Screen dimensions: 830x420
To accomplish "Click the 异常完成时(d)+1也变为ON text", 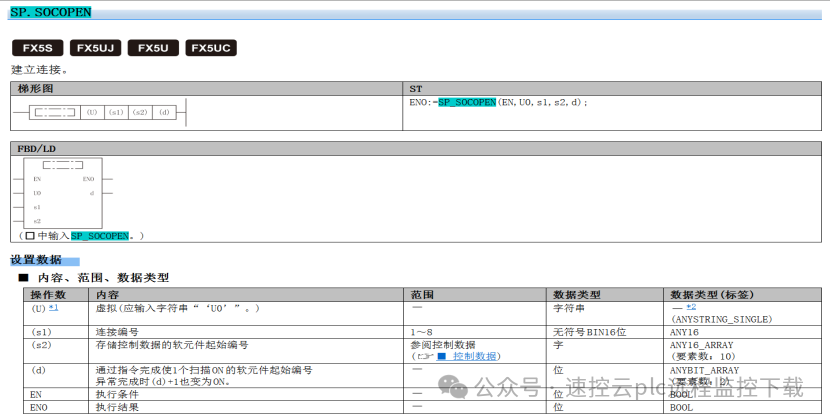I will [x=163, y=381].
